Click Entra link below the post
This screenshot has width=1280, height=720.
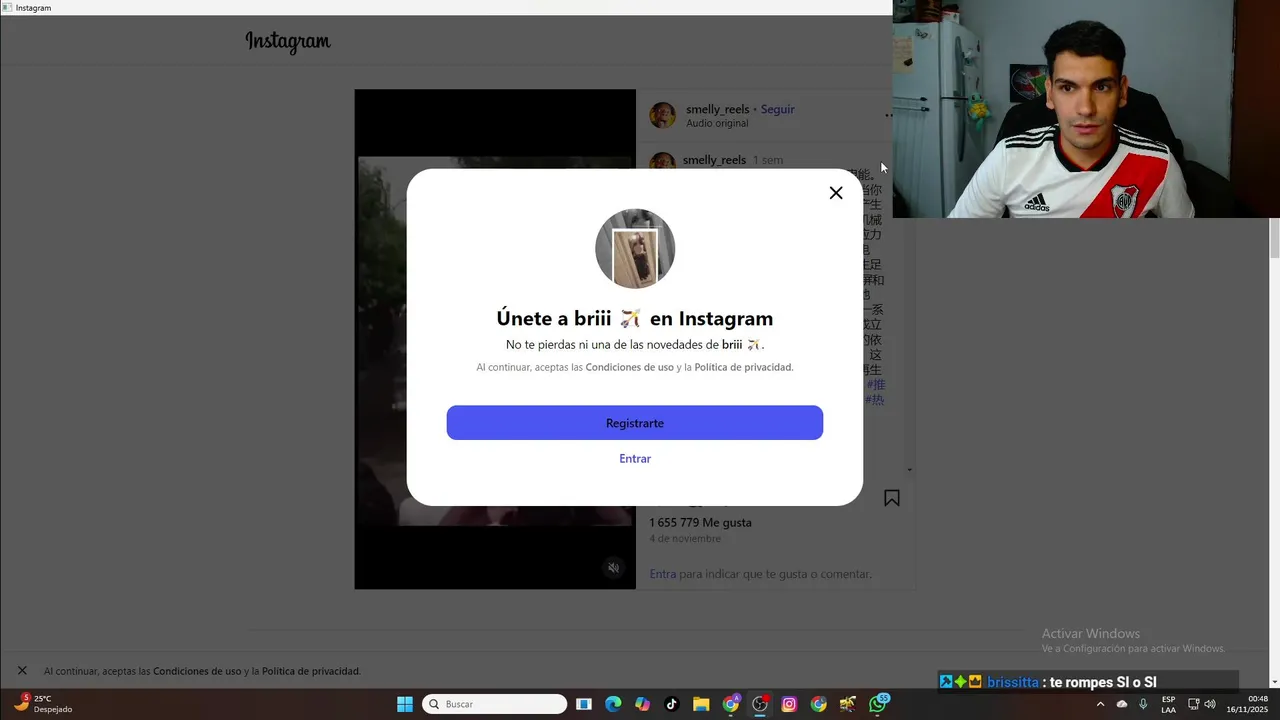[x=663, y=574]
